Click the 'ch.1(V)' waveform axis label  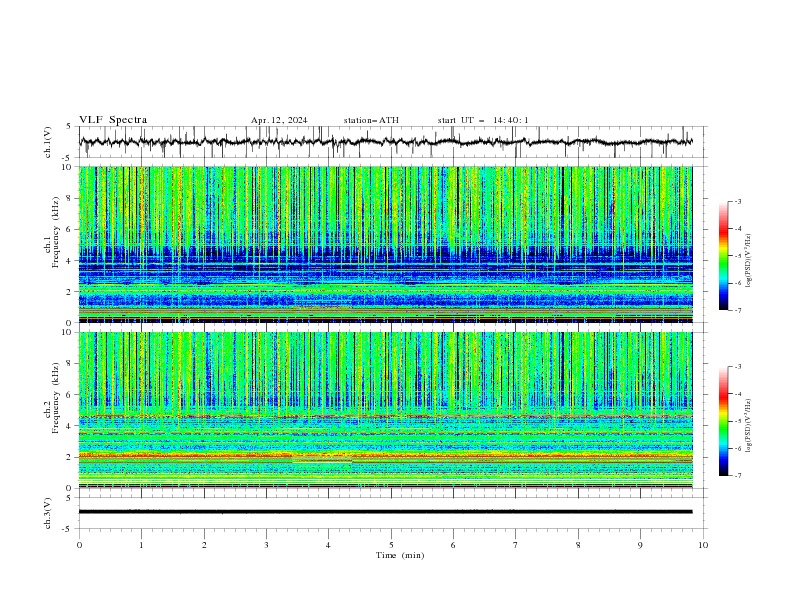tap(48, 142)
